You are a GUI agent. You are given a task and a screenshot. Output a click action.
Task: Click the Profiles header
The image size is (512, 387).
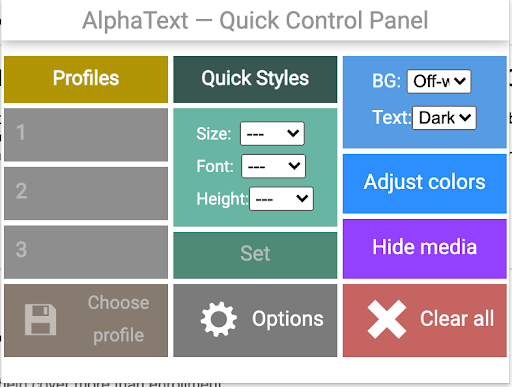[x=86, y=79]
